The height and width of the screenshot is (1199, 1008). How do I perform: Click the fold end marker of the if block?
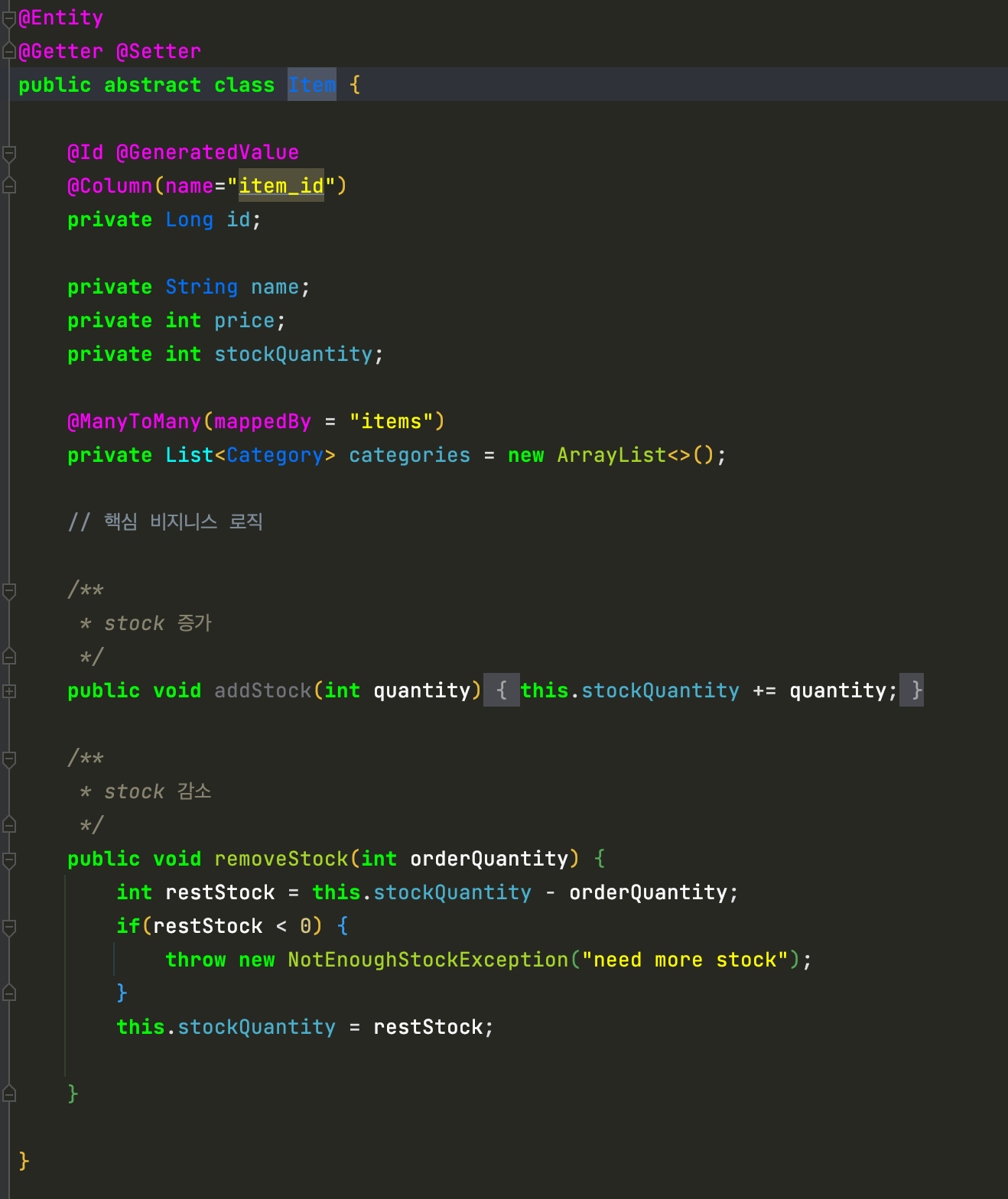(9, 993)
